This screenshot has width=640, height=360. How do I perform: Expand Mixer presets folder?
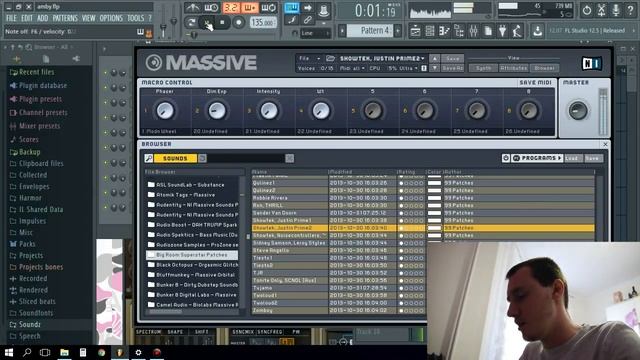(x=35, y=126)
